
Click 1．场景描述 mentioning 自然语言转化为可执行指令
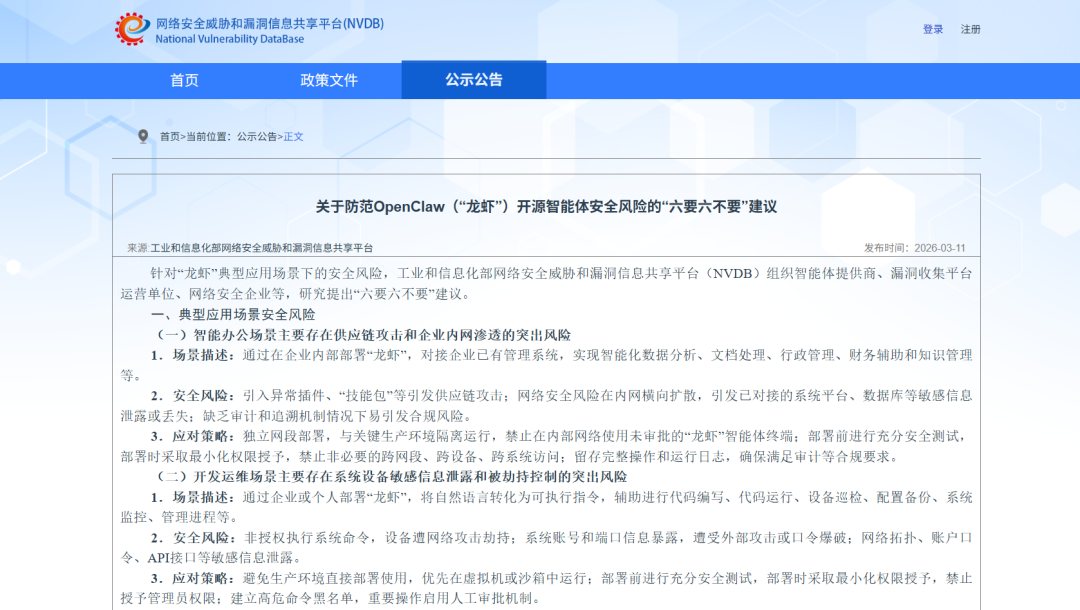click(546, 507)
